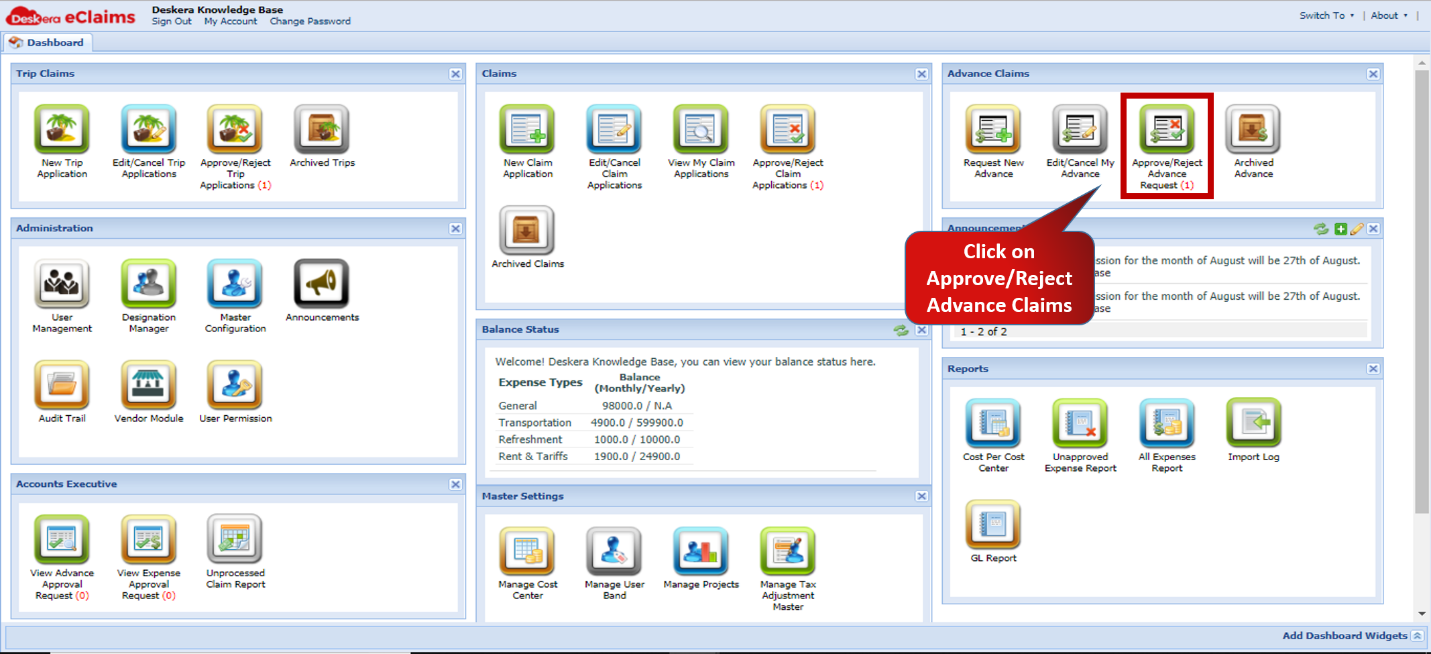Click Approve/Reject Advance Request icon
Screen dimensions: 1431x654
[1167, 130]
